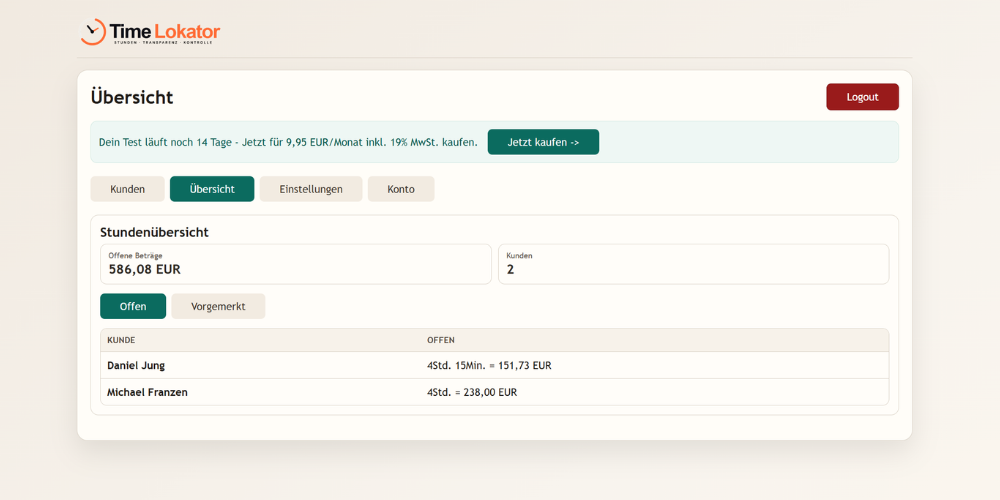Viewport: 1000px width, 500px height.
Task: Switch to the Kunden tab
Action: (127, 189)
